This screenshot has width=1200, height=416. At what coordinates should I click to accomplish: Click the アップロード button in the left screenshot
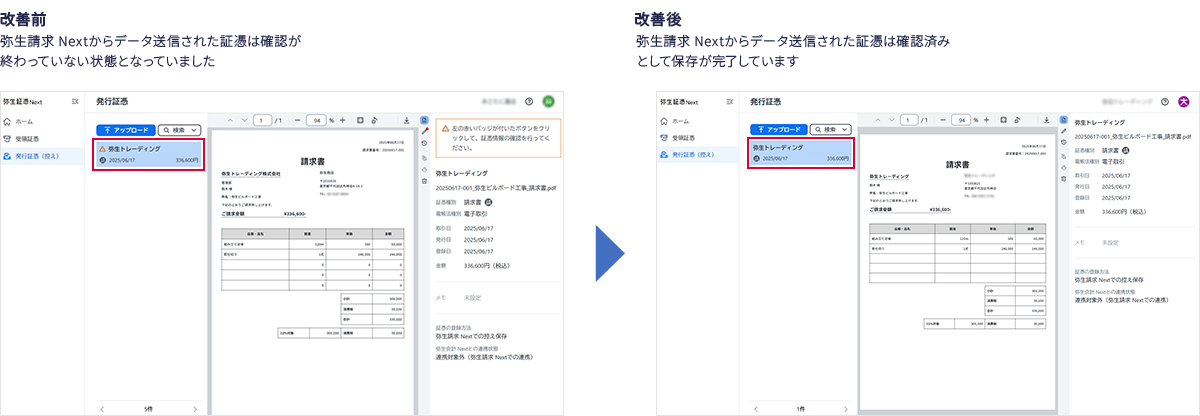coord(125,130)
